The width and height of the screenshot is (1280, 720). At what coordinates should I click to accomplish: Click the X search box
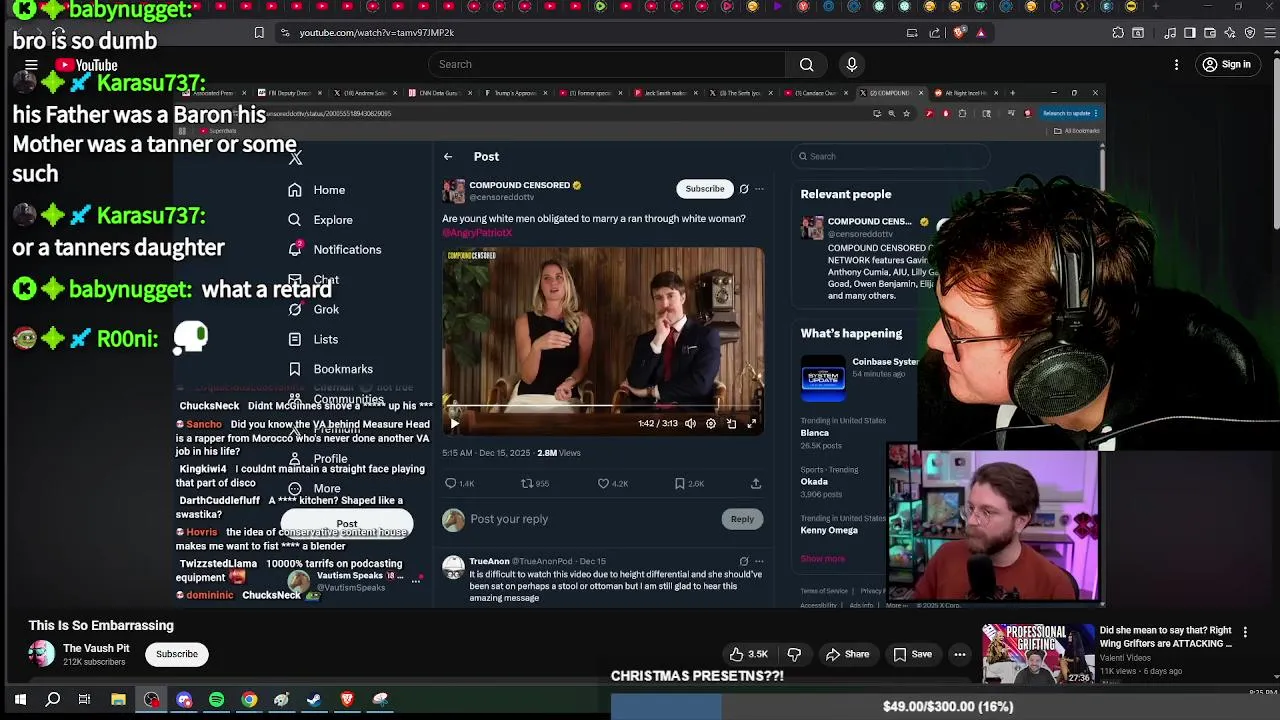(890, 157)
